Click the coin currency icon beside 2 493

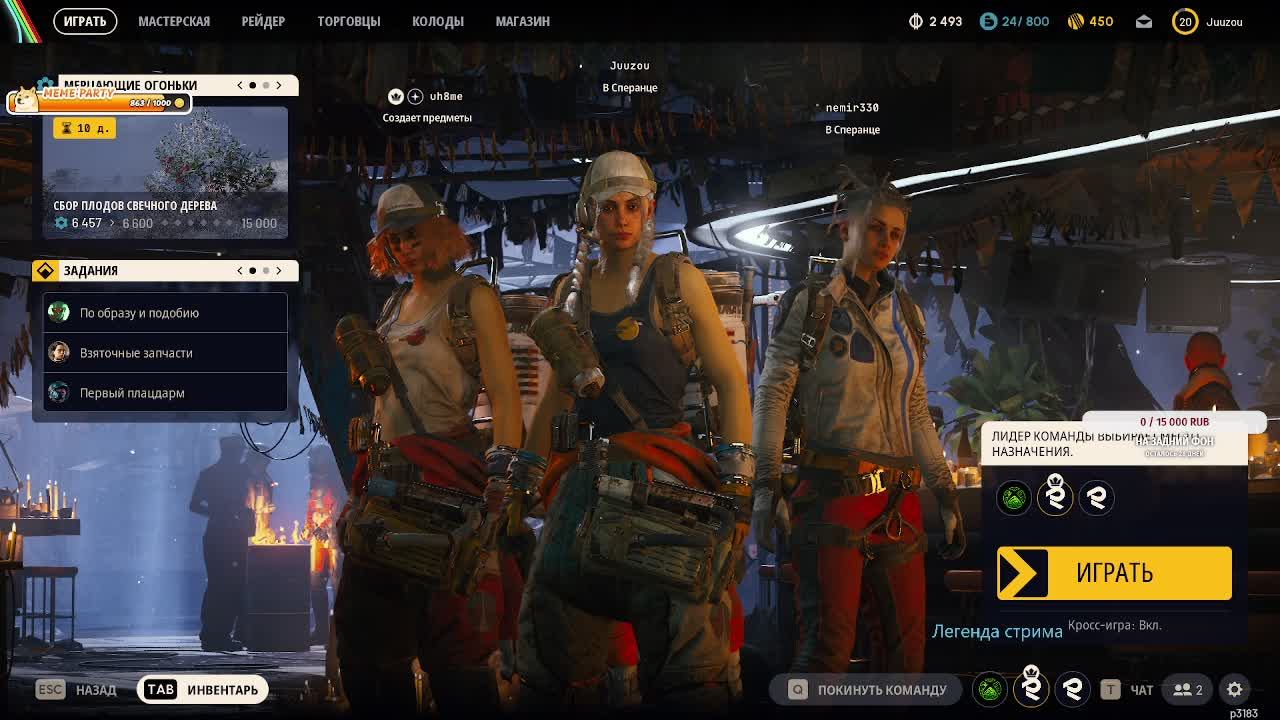click(x=915, y=21)
